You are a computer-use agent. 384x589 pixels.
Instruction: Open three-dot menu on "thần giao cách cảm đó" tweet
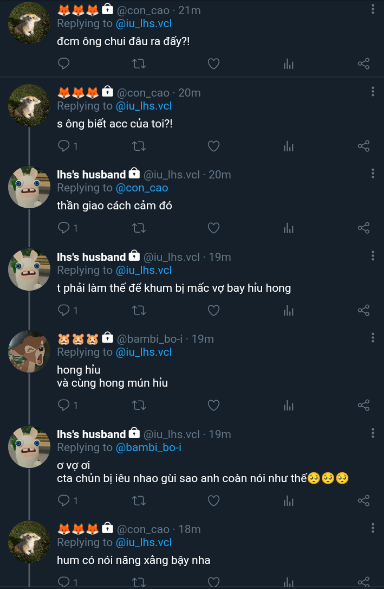[x=372, y=173]
